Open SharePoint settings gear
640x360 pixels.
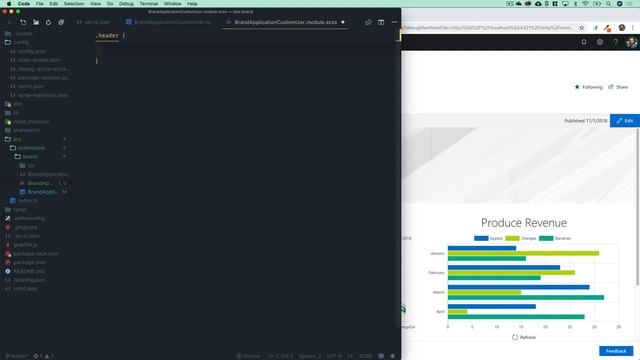point(600,42)
